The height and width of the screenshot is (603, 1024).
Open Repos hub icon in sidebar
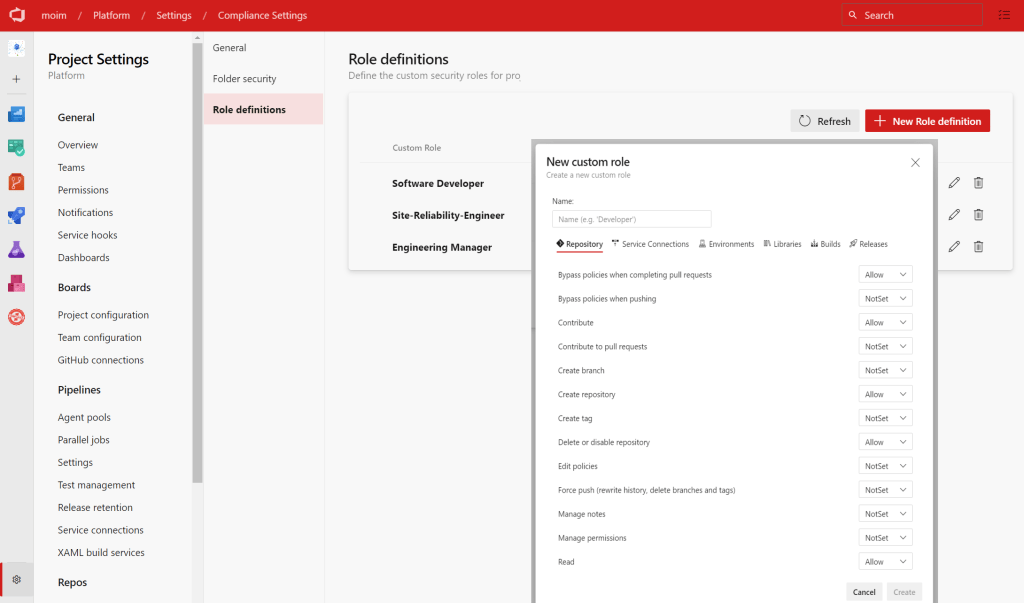click(16, 181)
